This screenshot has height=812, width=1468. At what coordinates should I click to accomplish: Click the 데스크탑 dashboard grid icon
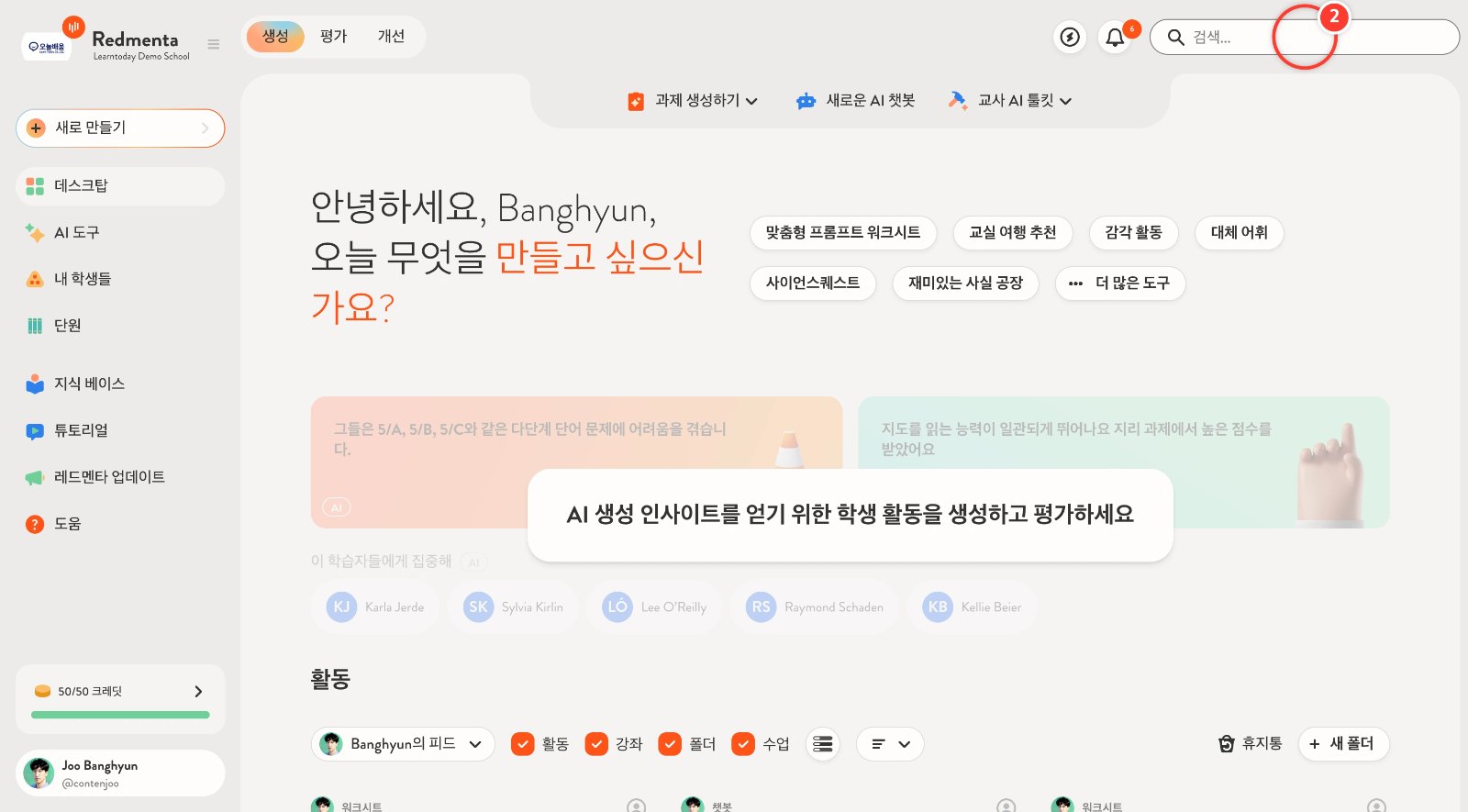[x=35, y=186]
